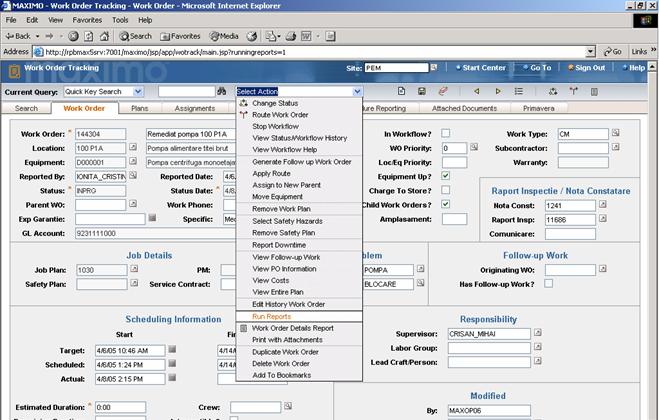This screenshot has width=659, height=420.
Task: Click the Estimated Duration field
Action: point(120,407)
